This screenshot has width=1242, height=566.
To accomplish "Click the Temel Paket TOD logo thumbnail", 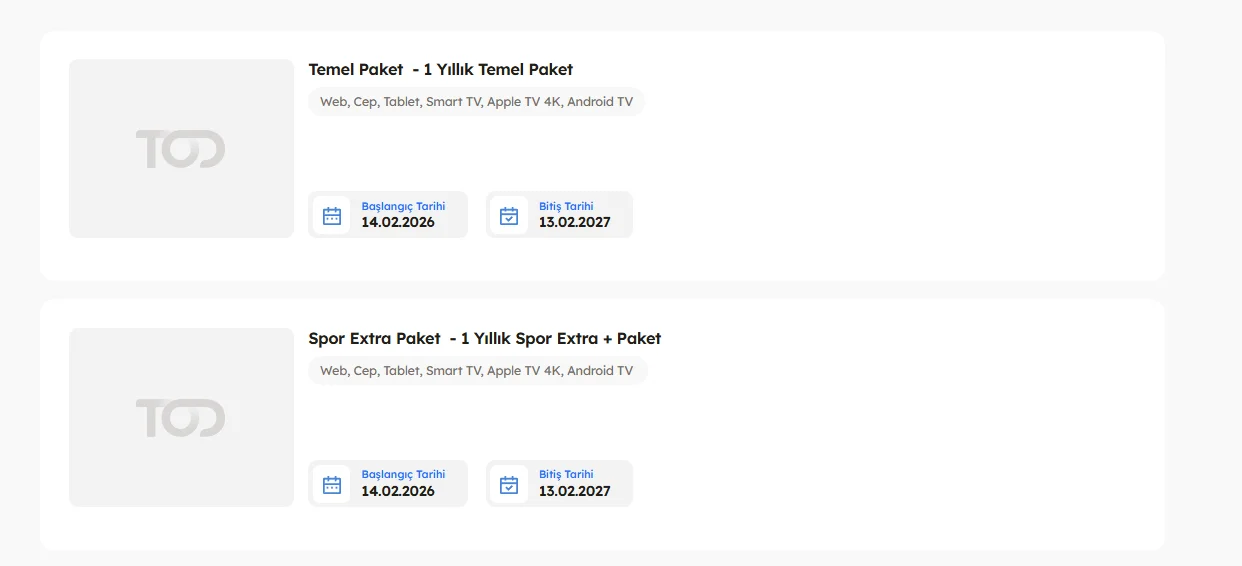I will pyautogui.click(x=181, y=149).
